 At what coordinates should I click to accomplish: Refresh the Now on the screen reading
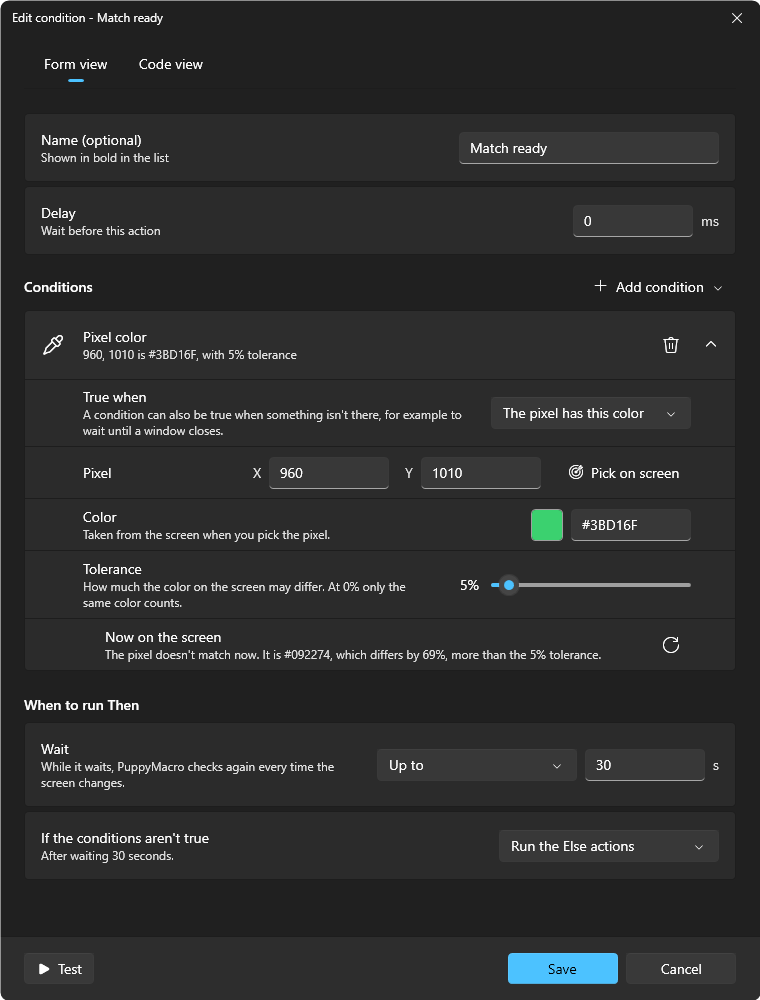(671, 645)
